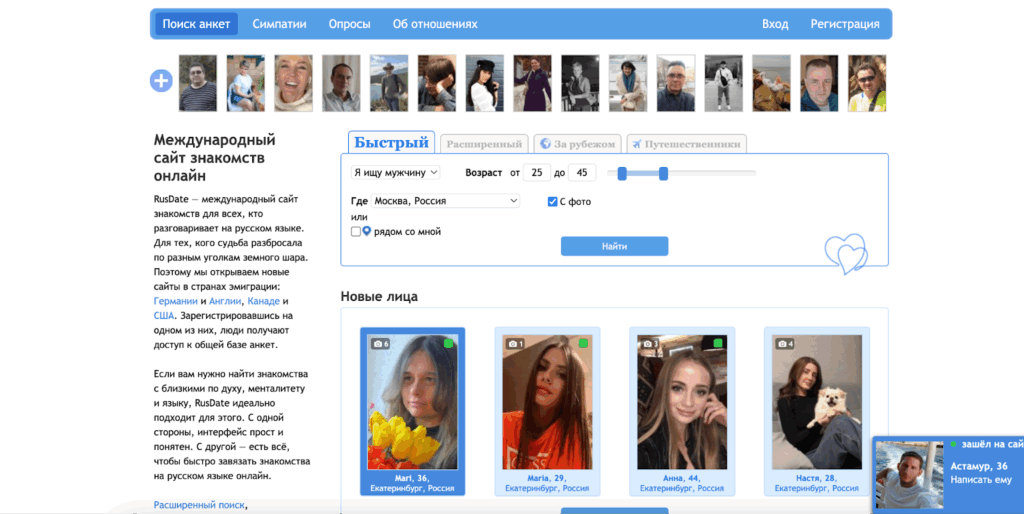Click the left age range slider handle
Image resolution: width=1024 pixels, height=514 pixels.
click(622, 174)
